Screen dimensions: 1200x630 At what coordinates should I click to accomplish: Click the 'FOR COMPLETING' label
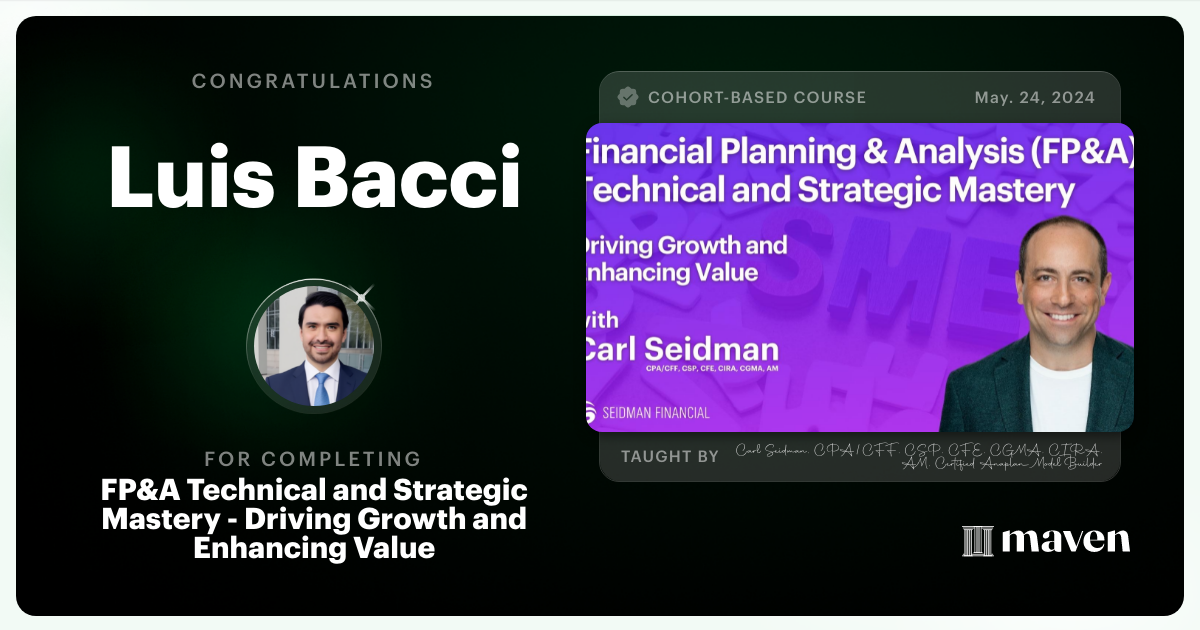pos(313,459)
